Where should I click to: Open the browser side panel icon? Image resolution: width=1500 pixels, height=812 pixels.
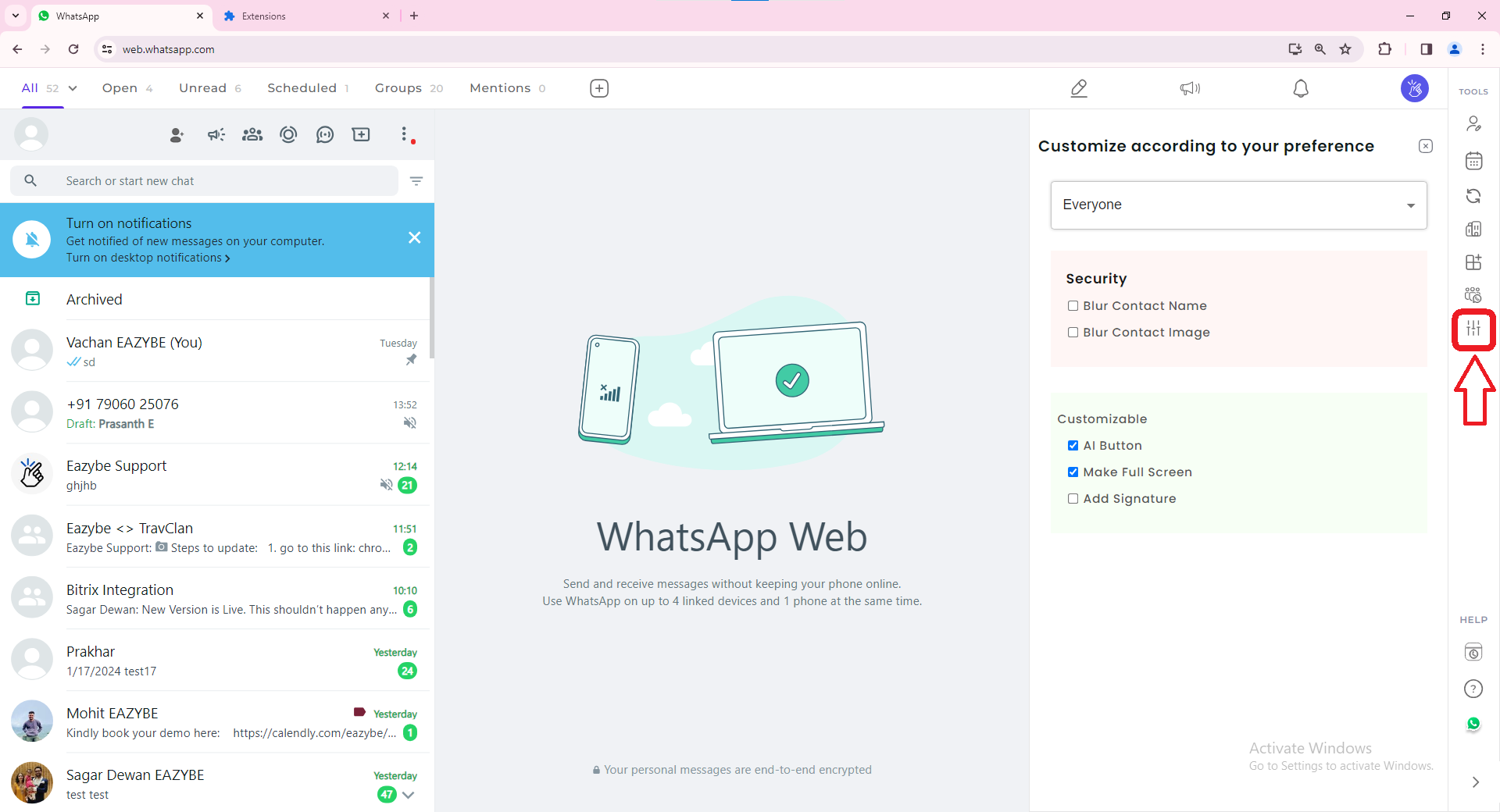click(1426, 49)
